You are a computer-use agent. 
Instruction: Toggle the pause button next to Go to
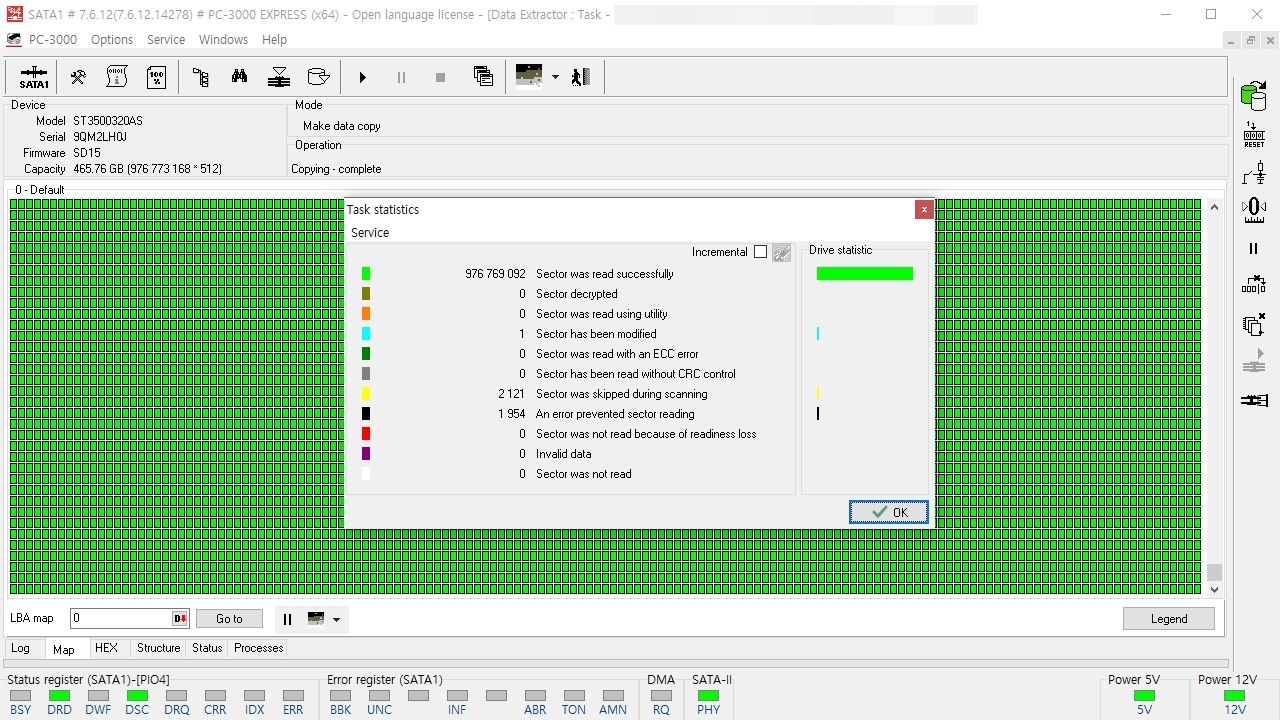pyautogui.click(x=287, y=619)
